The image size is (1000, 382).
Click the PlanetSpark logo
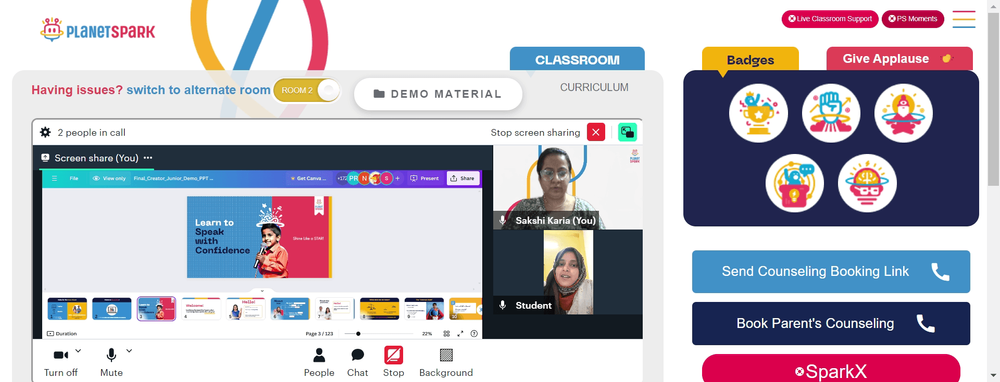click(98, 30)
